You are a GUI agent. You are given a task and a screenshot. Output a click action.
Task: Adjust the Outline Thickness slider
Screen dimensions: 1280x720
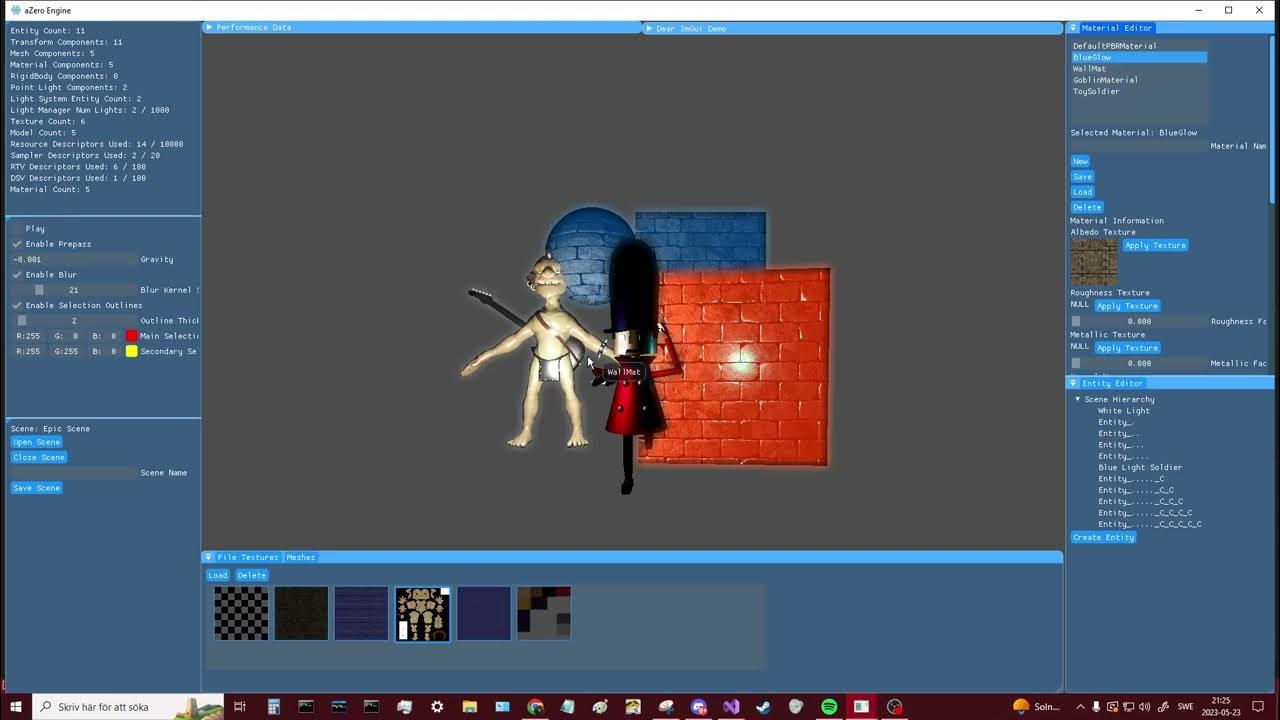(74, 321)
